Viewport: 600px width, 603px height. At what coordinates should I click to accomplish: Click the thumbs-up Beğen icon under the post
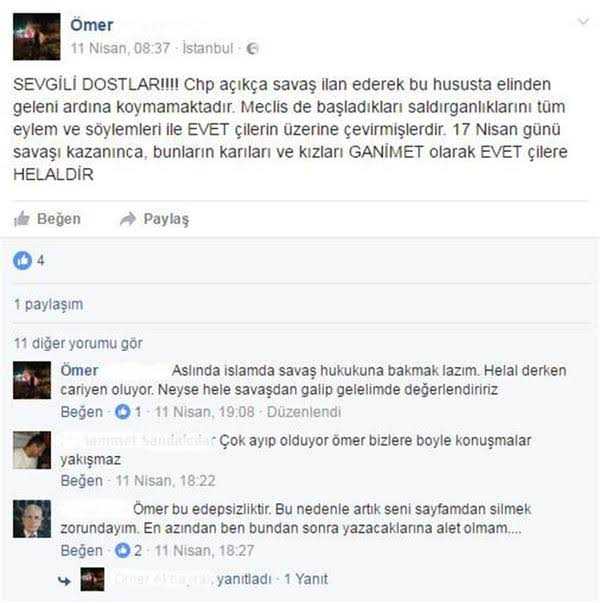[22, 219]
